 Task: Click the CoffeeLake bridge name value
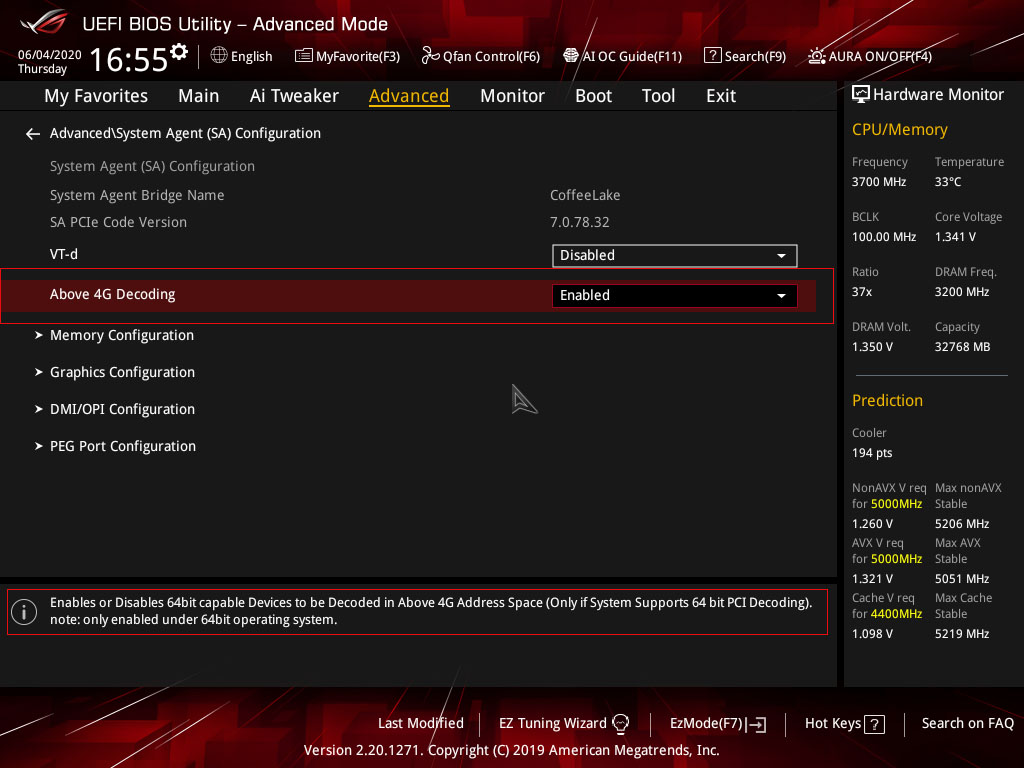pos(585,195)
